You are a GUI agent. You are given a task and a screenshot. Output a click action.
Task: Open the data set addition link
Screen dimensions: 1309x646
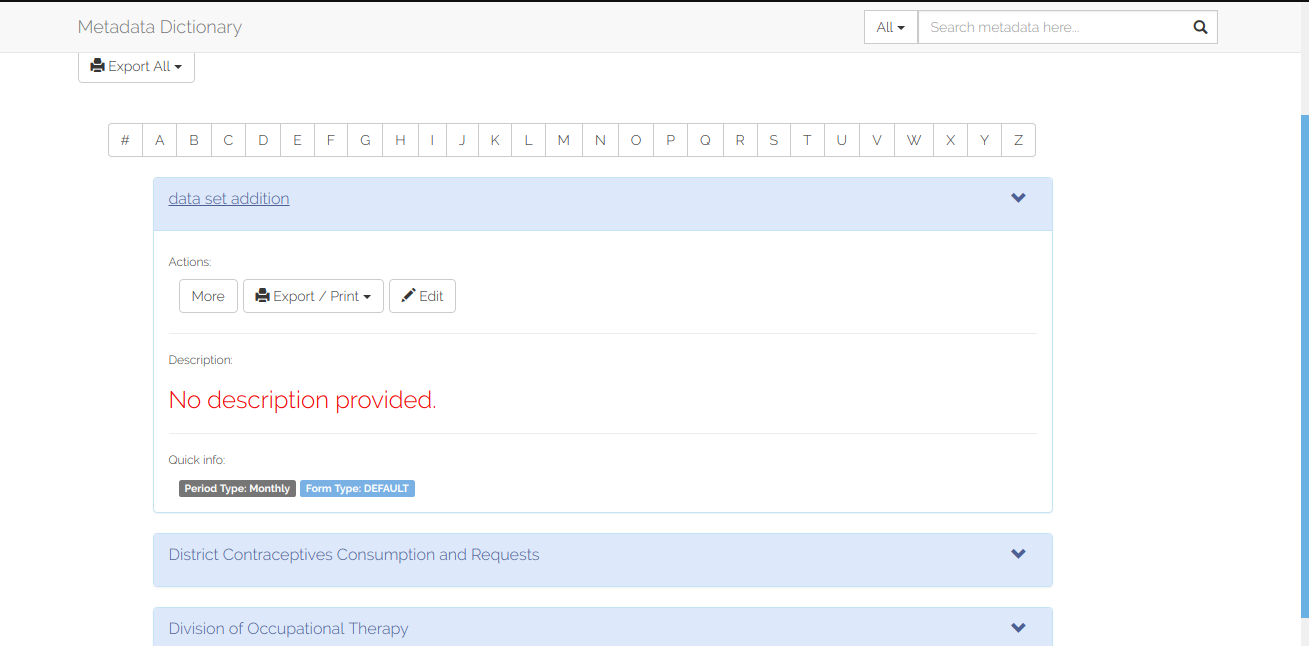tap(229, 198)
